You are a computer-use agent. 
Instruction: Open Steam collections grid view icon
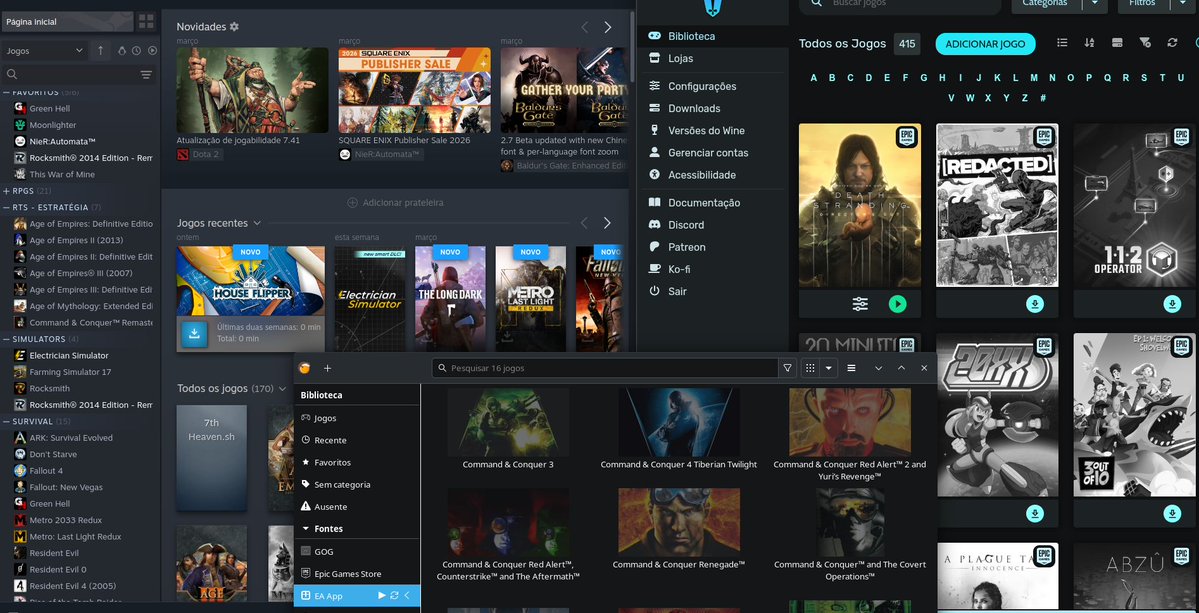click(146, 21)
